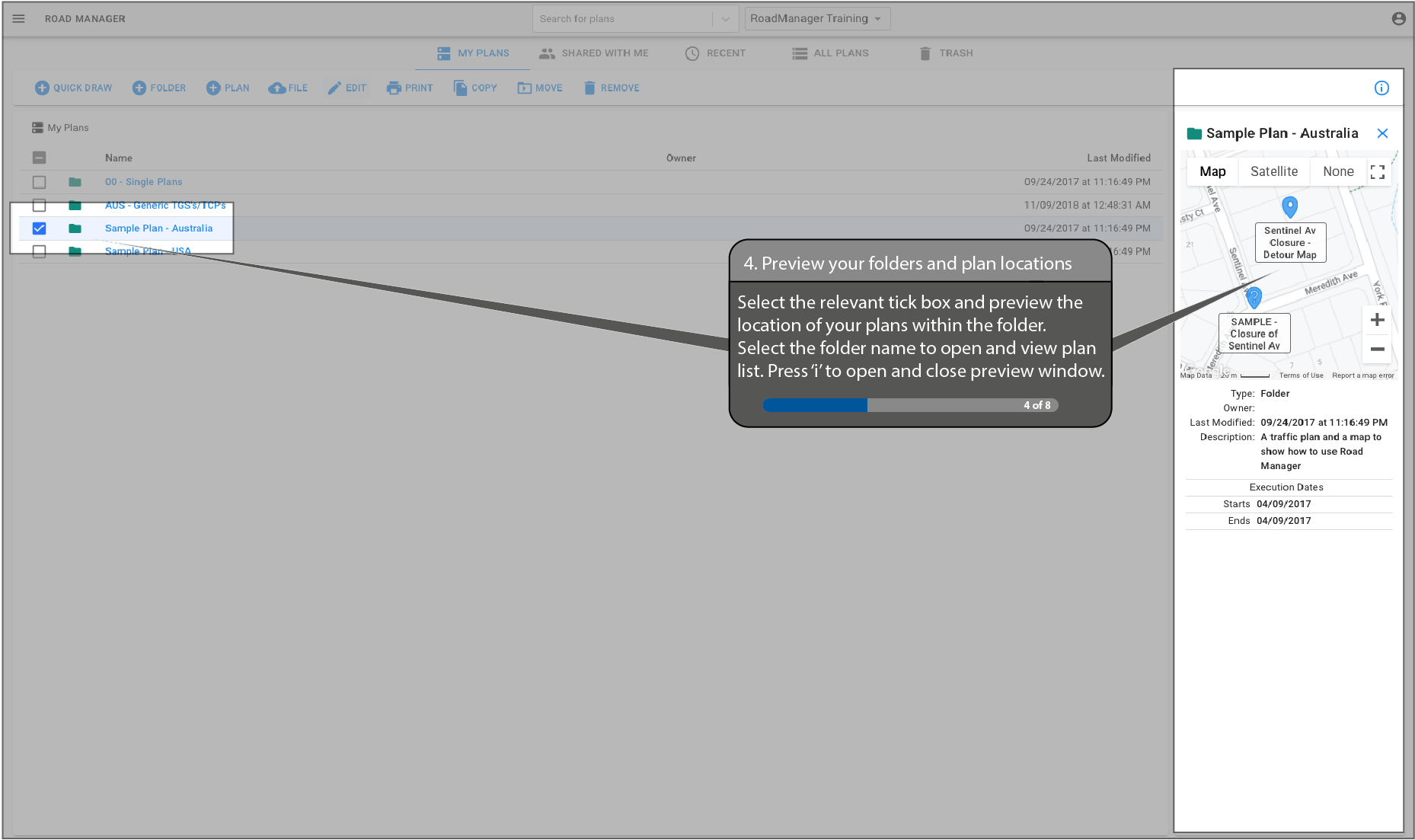Screen dimensions: 1415x840
Task: Toggle fullscreen map view
Action: pos(1377,172)
